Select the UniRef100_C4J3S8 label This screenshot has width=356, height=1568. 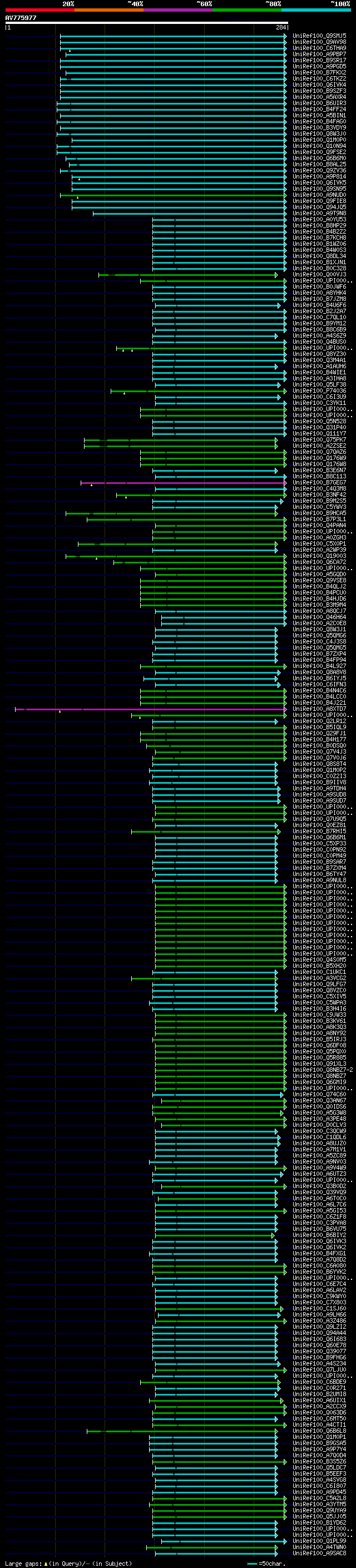[319, 641]
